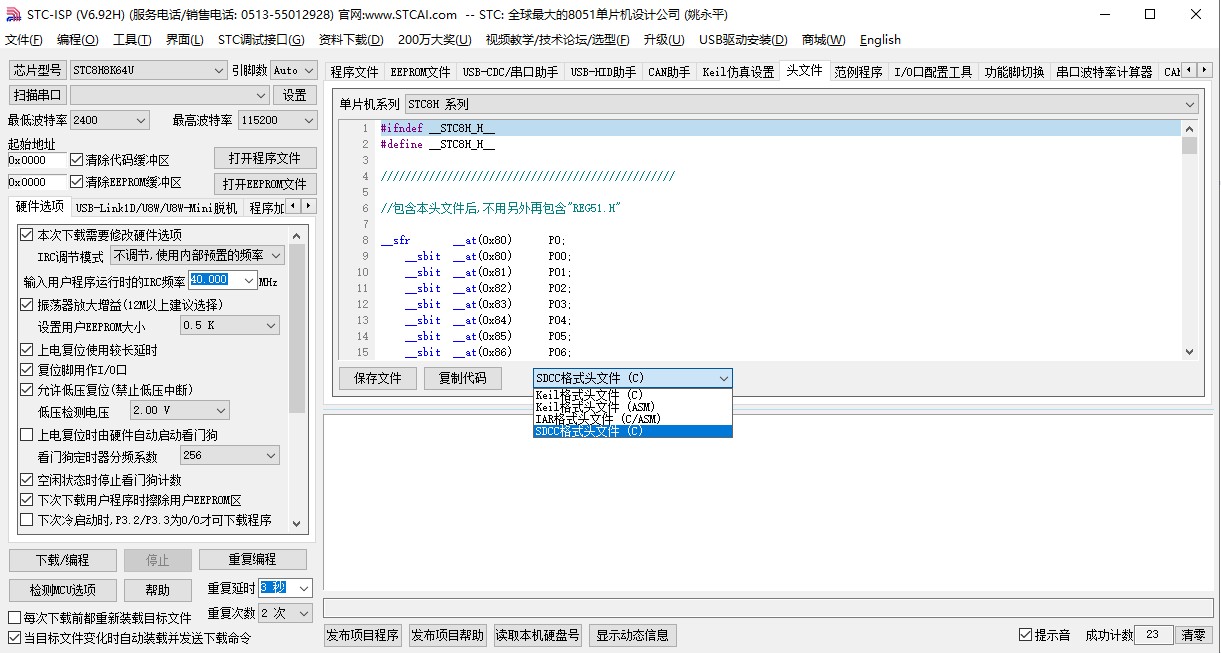This screenshot has height=653, width=1221.
Task: Click the hardware options list vertical scrollbar
Action: click(x=297, y=378)
